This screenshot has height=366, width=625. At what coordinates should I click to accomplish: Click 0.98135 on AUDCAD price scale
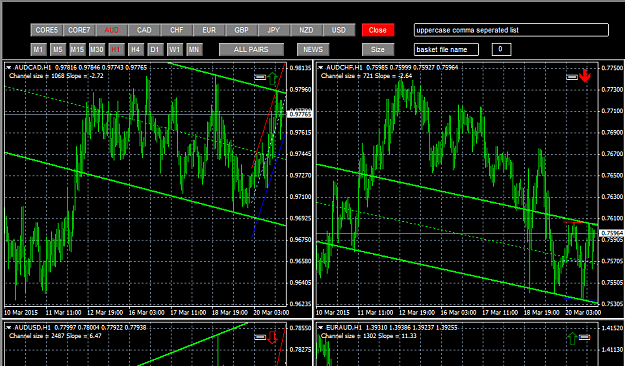(300, 68)
